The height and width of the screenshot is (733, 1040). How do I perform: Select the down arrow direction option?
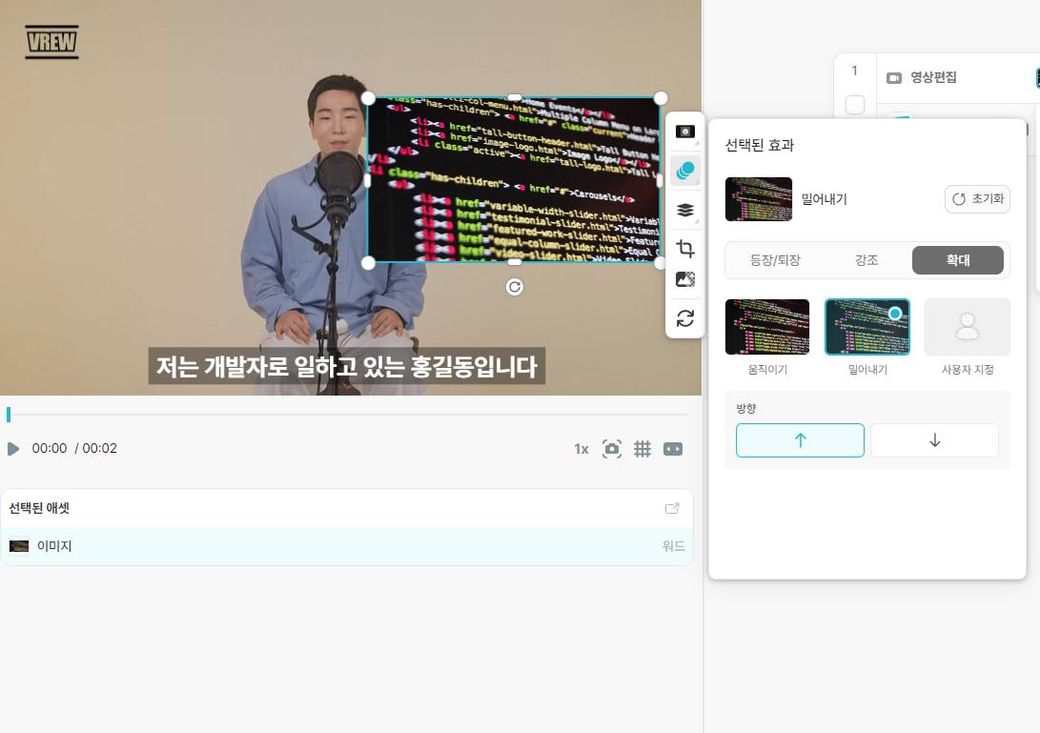click(x=934, y=440)
